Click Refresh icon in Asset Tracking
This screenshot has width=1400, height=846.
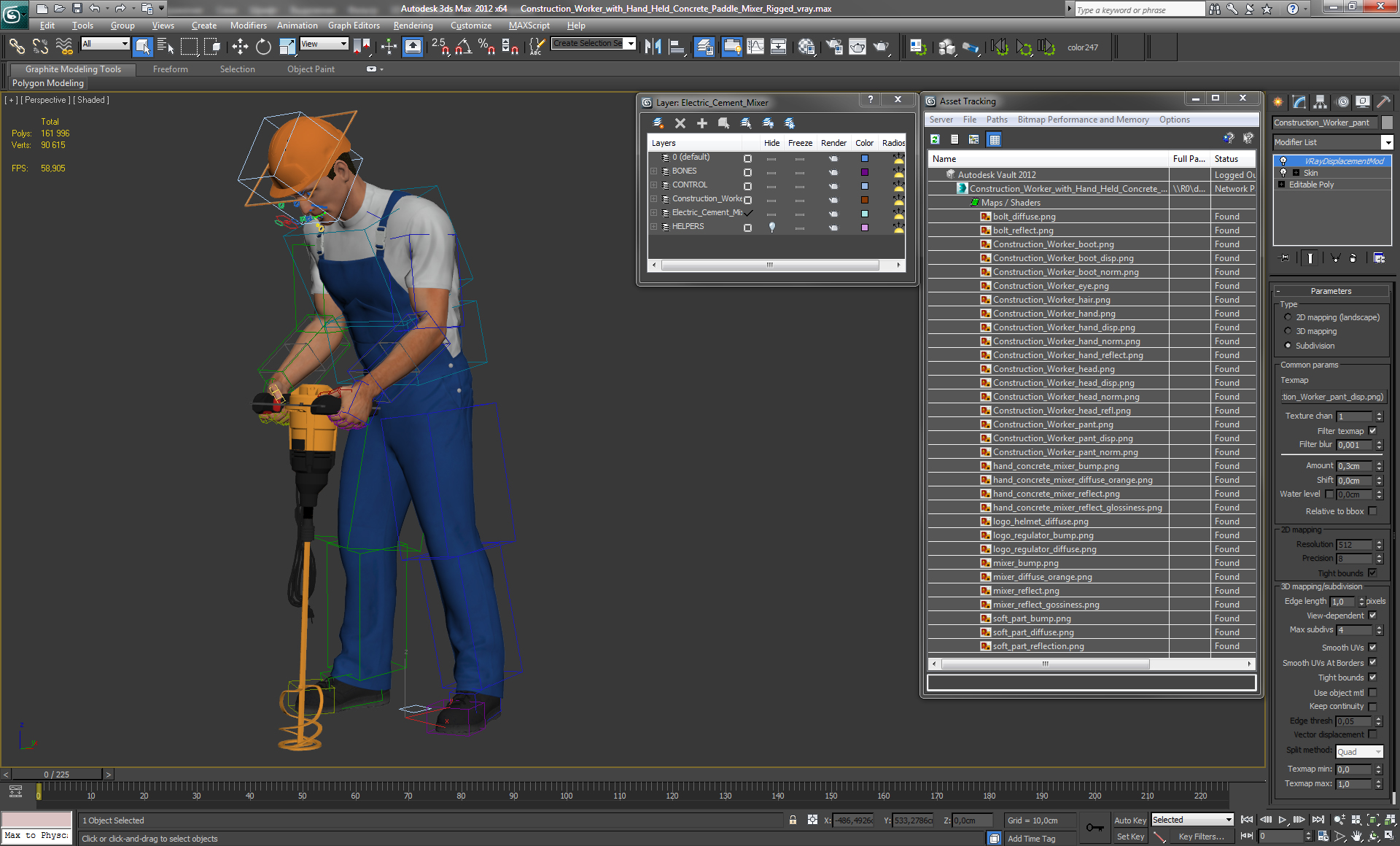(936, 139)
